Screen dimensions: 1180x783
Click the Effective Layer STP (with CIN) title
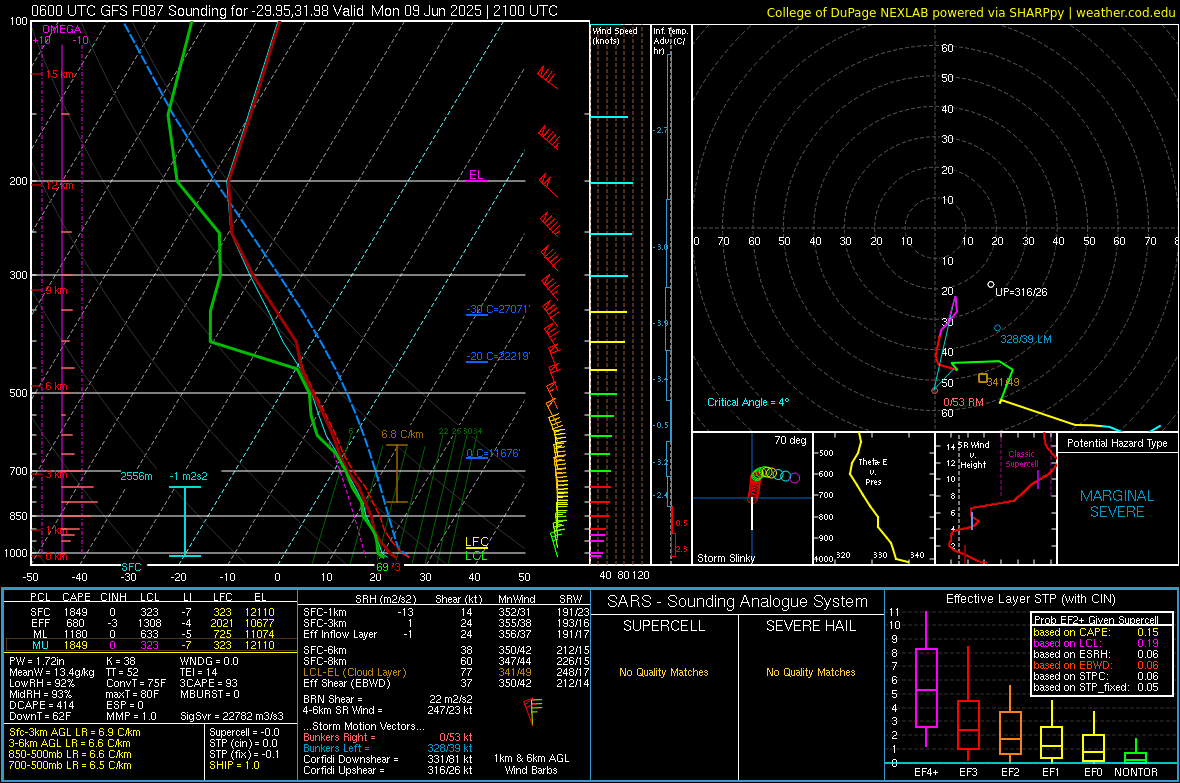(x=1031, y=599)
